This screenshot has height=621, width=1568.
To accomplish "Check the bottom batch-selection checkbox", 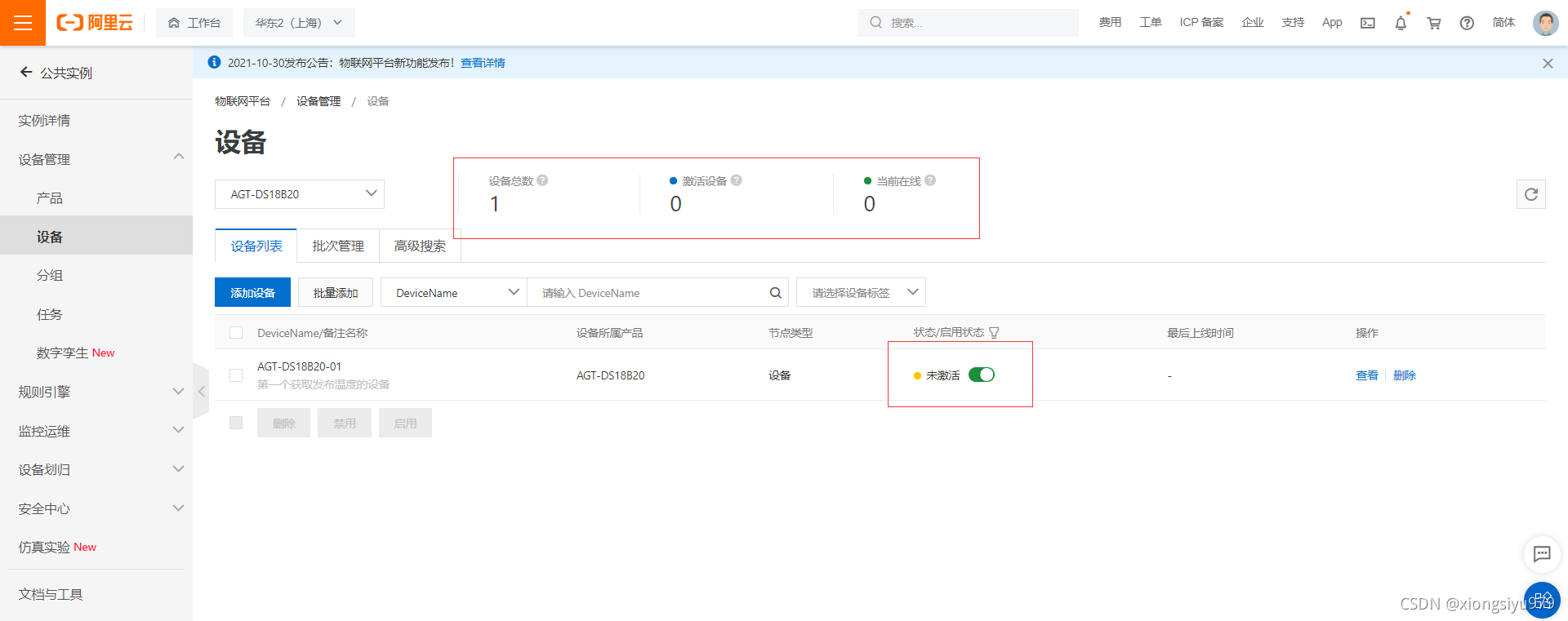I will click(x=236, y=423).
